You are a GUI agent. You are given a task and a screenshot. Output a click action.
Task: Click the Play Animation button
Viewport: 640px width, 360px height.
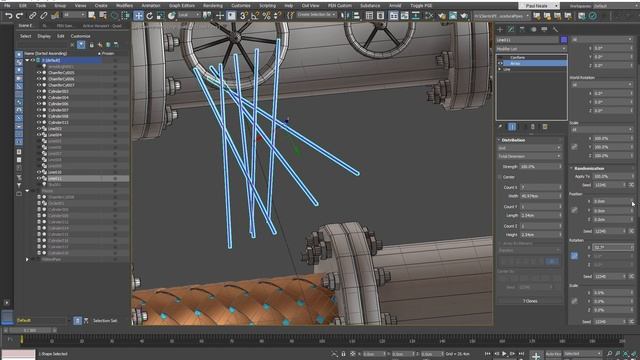(x=504, y=353)
